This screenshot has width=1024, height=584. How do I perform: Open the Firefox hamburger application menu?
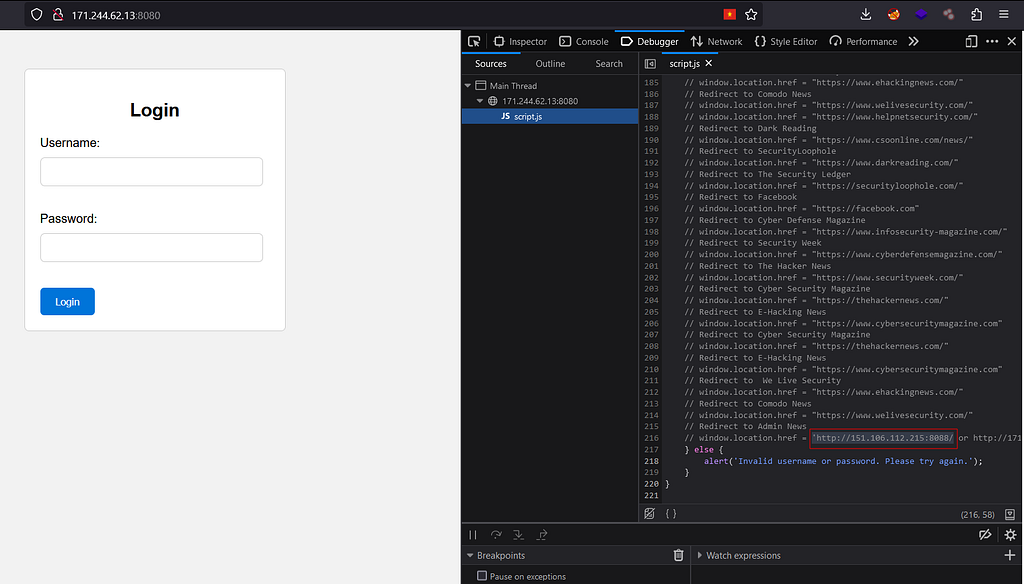coord(1004,14)
